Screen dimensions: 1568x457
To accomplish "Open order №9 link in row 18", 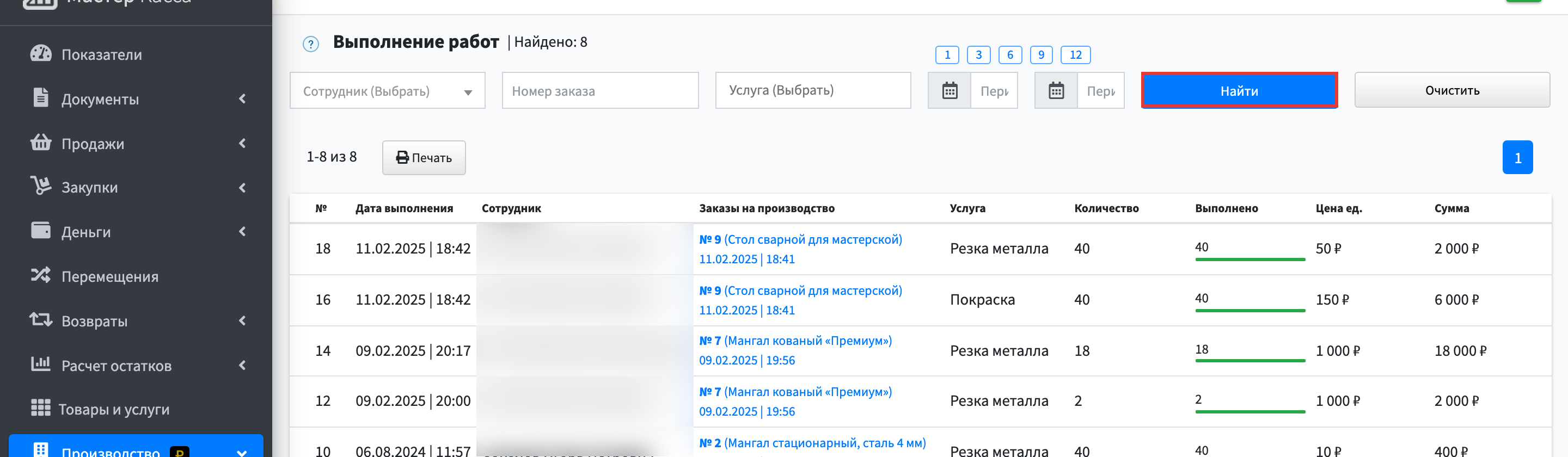I will click(800, 249).
